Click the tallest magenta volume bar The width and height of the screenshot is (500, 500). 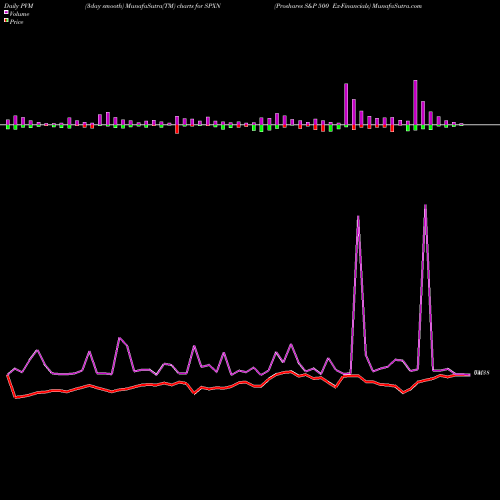coord(415,103)
